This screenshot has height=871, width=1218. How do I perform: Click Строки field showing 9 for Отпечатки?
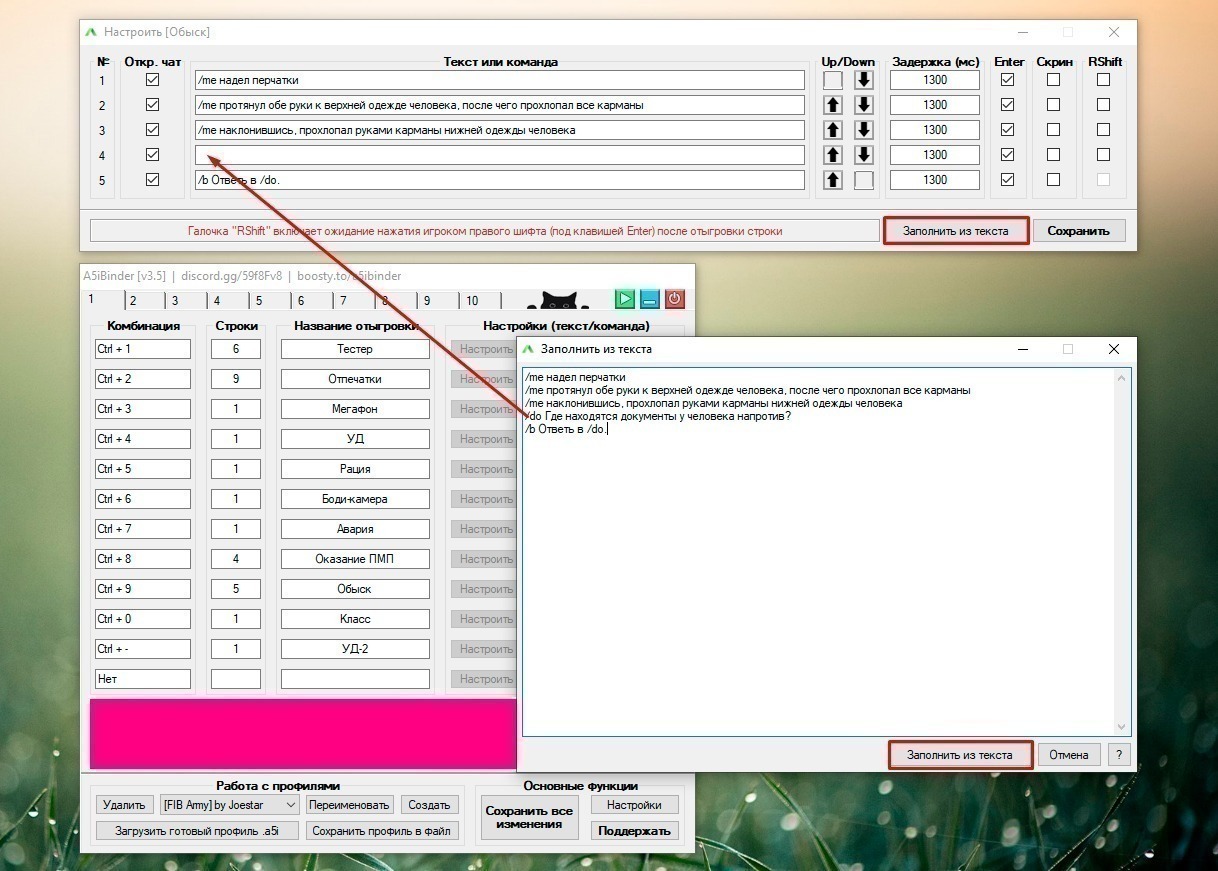click(236, 379)
